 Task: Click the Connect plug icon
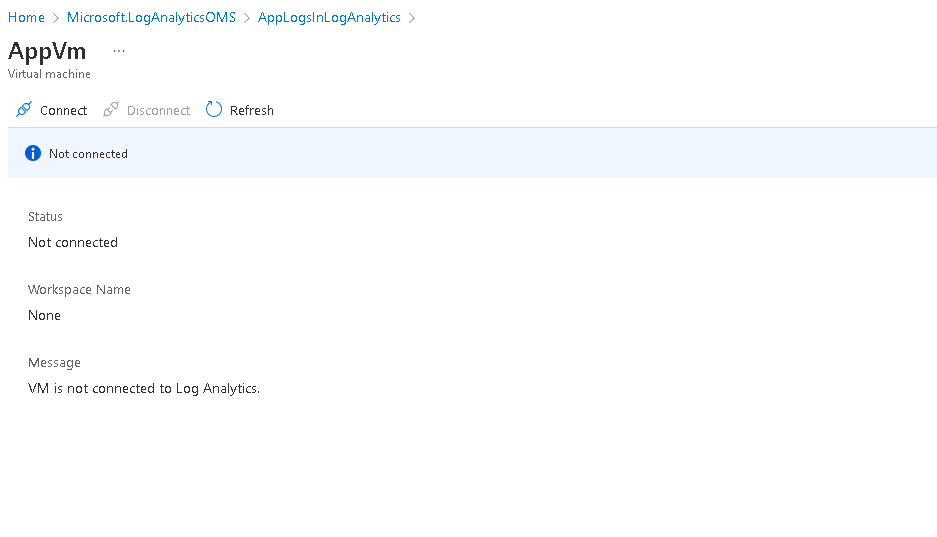(24, 110)
